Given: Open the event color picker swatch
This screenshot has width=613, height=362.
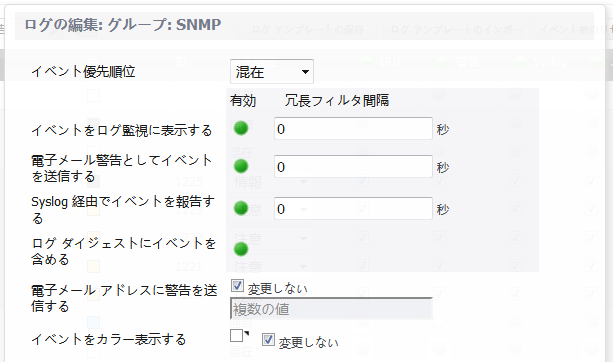Looking at the screenshot, I should (x=237, y=335).
